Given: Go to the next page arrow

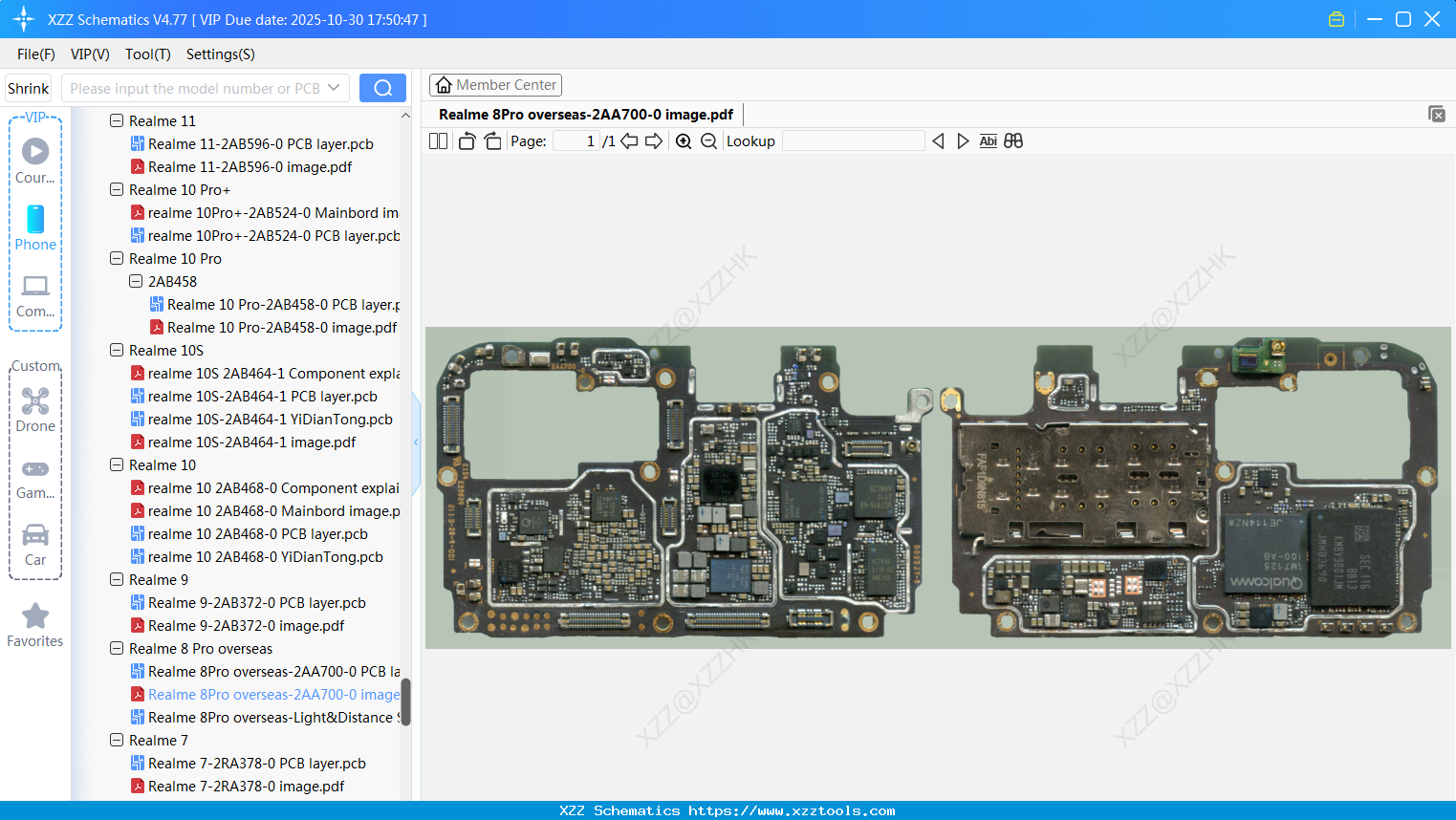Looking at the screenshot, I should tap(654, 141).
